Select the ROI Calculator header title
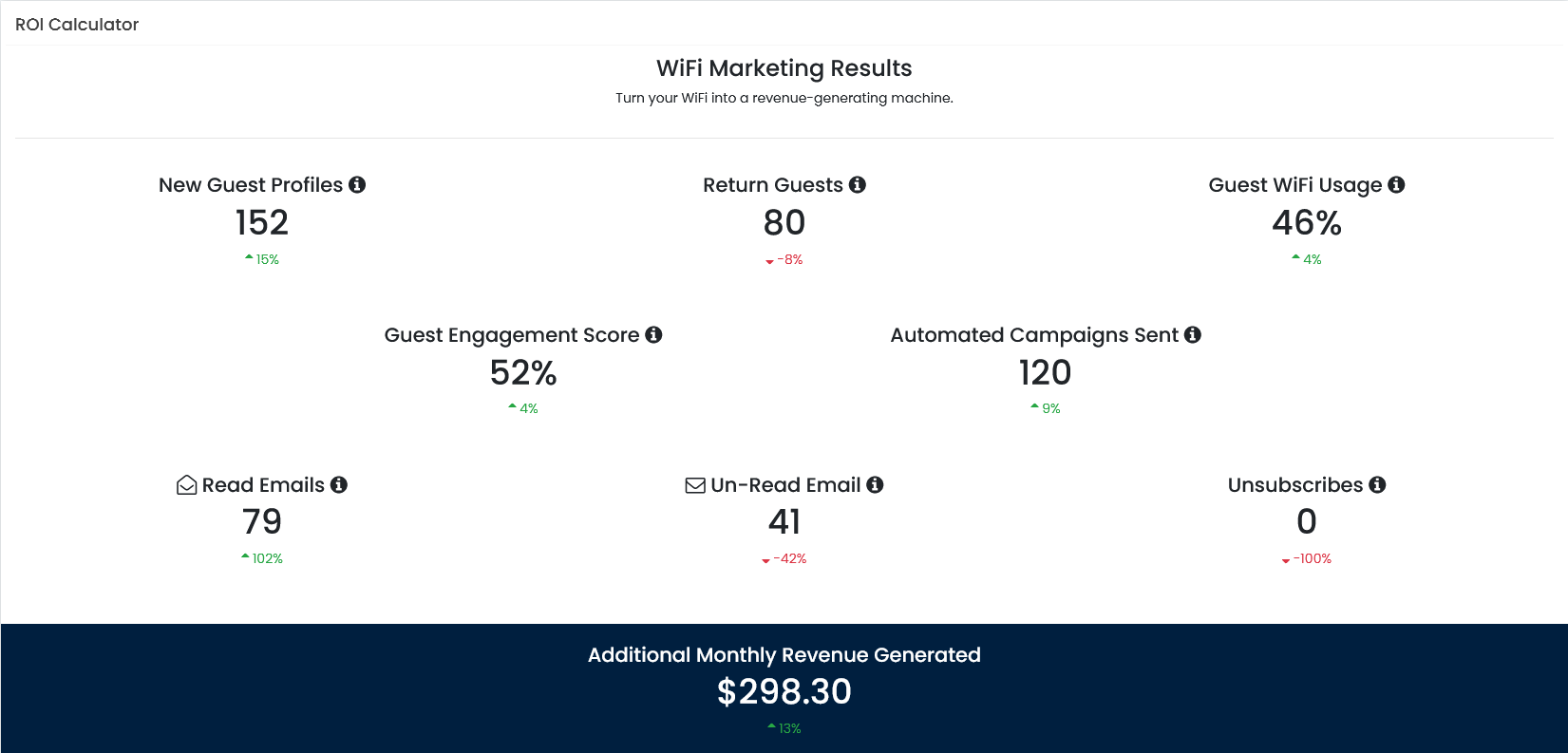The width and height of the screenshot is (1568, 753). tap(77, 25)
